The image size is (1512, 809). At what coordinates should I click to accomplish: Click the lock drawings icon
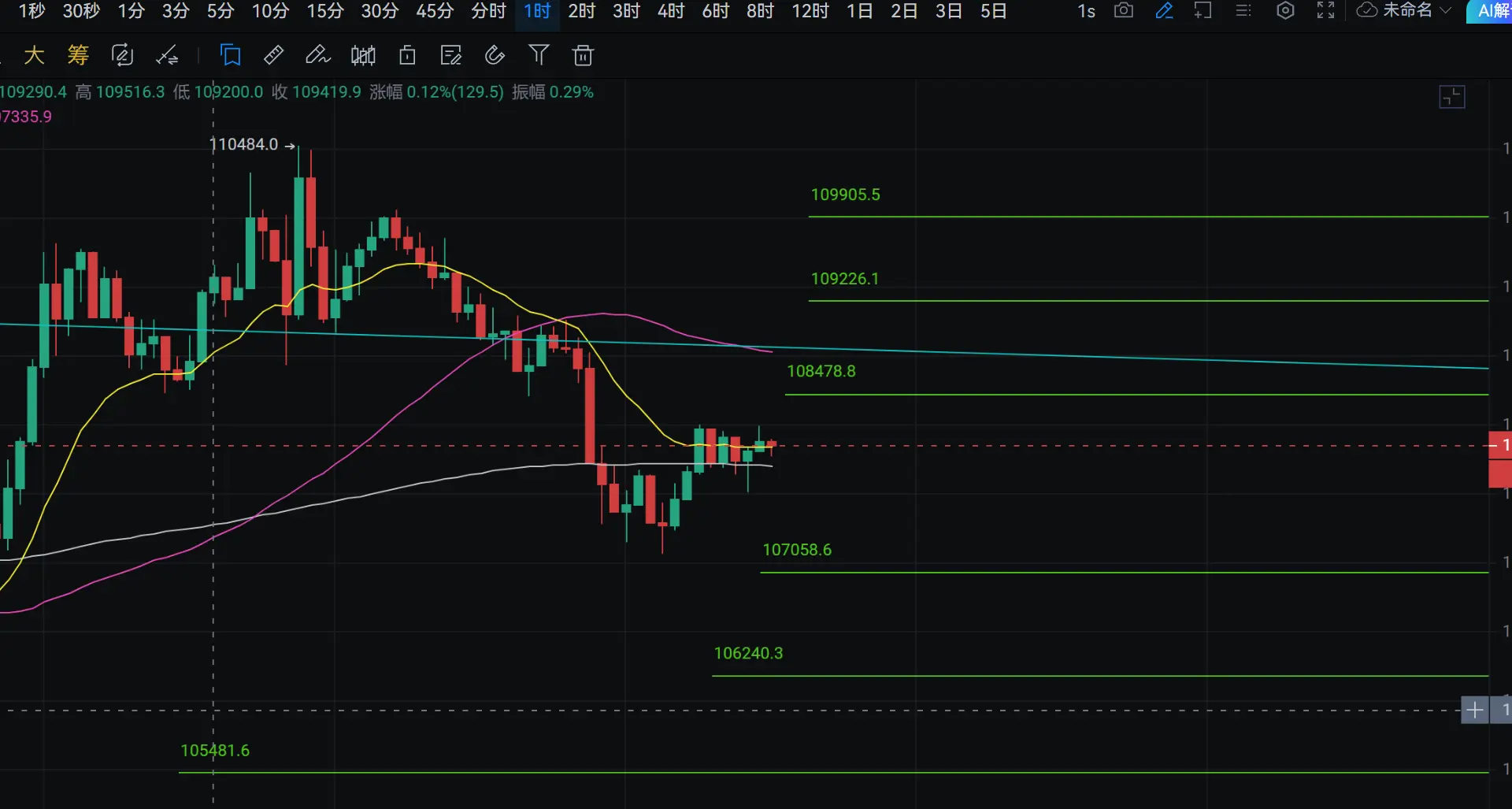pos(407,55)
